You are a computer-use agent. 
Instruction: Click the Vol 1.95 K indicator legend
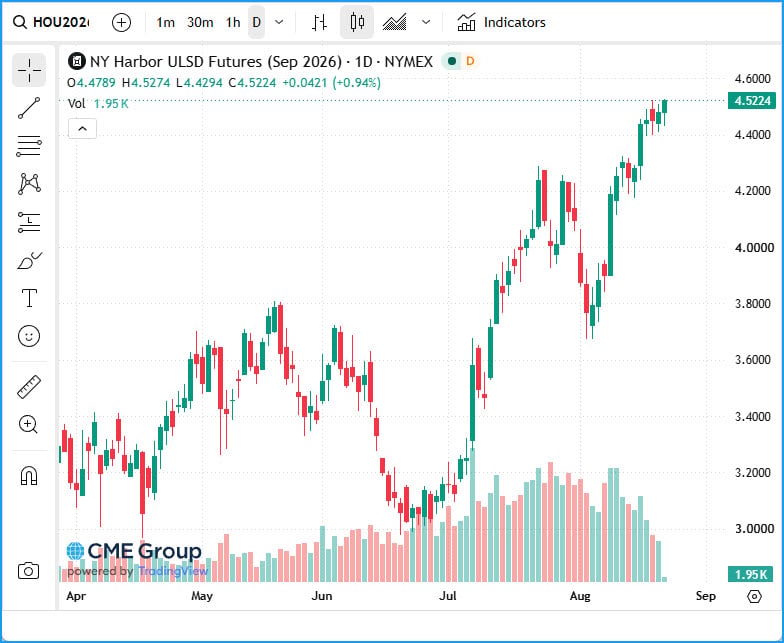[x=98, y=104]
